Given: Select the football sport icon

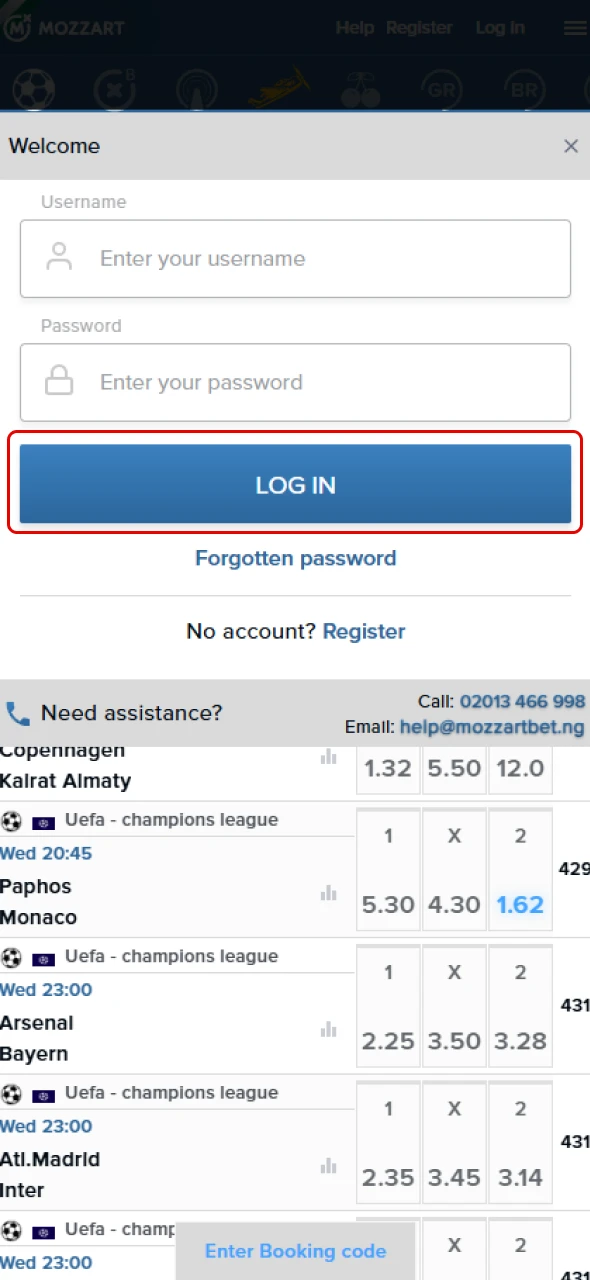Looking at the screenshot, I should tap(33, 90).
